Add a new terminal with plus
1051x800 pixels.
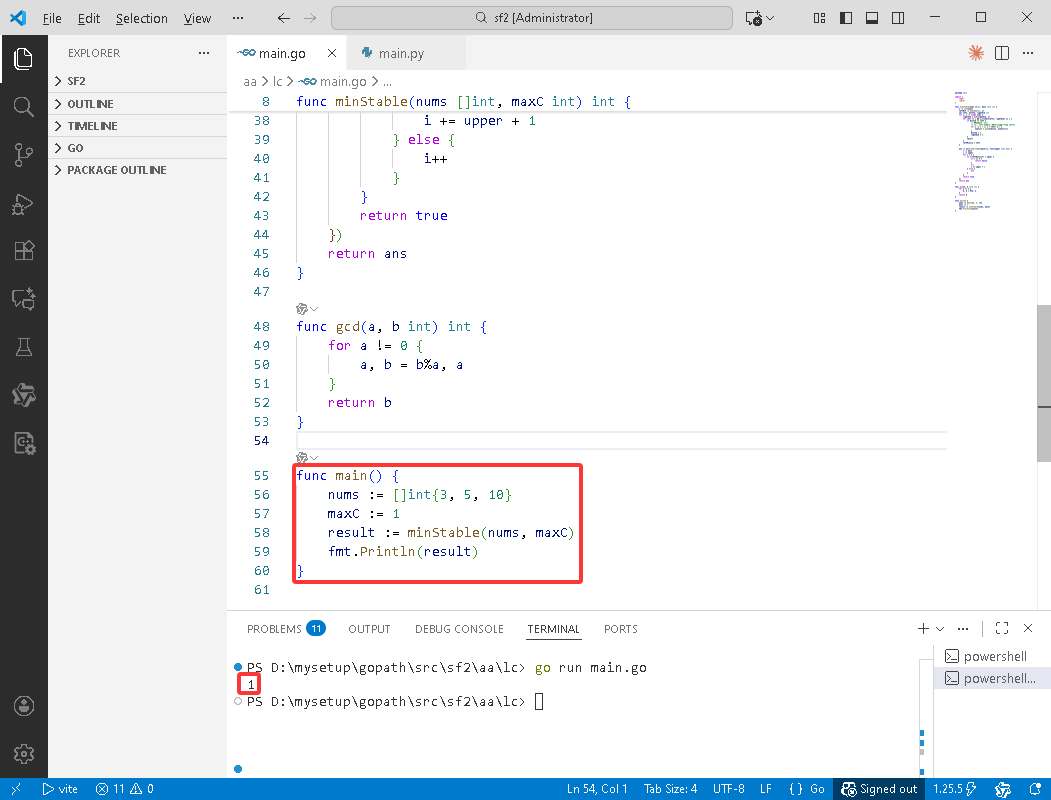pyautogui.click(x=923, y=628)
